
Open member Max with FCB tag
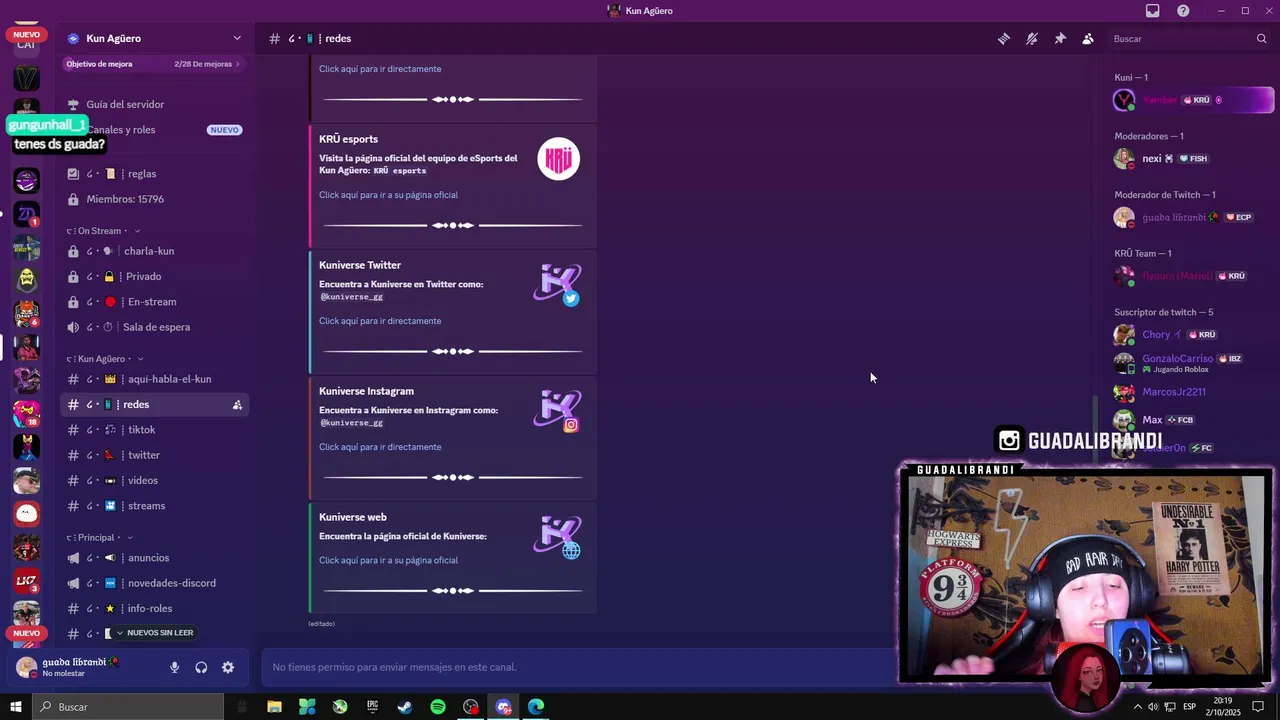tap(1192, 420)
